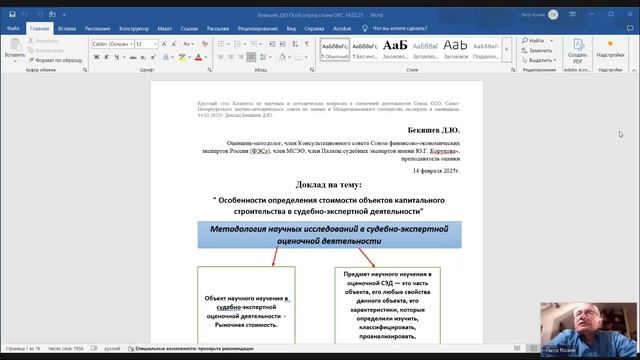Screen dimensions: 640x360
Task: Click the lightbulb Tell Me icon
Action: point(365,28)
